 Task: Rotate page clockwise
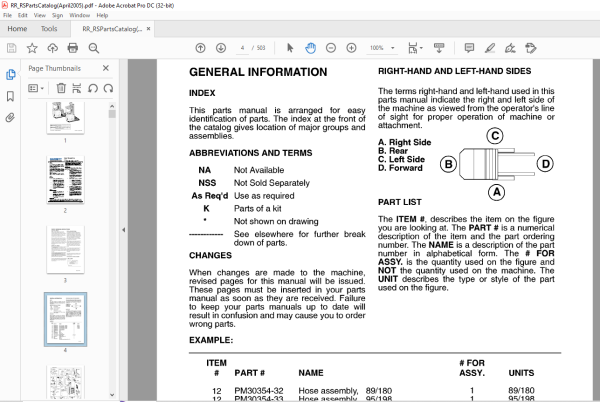pyautogui.click(x=108, y=88)
